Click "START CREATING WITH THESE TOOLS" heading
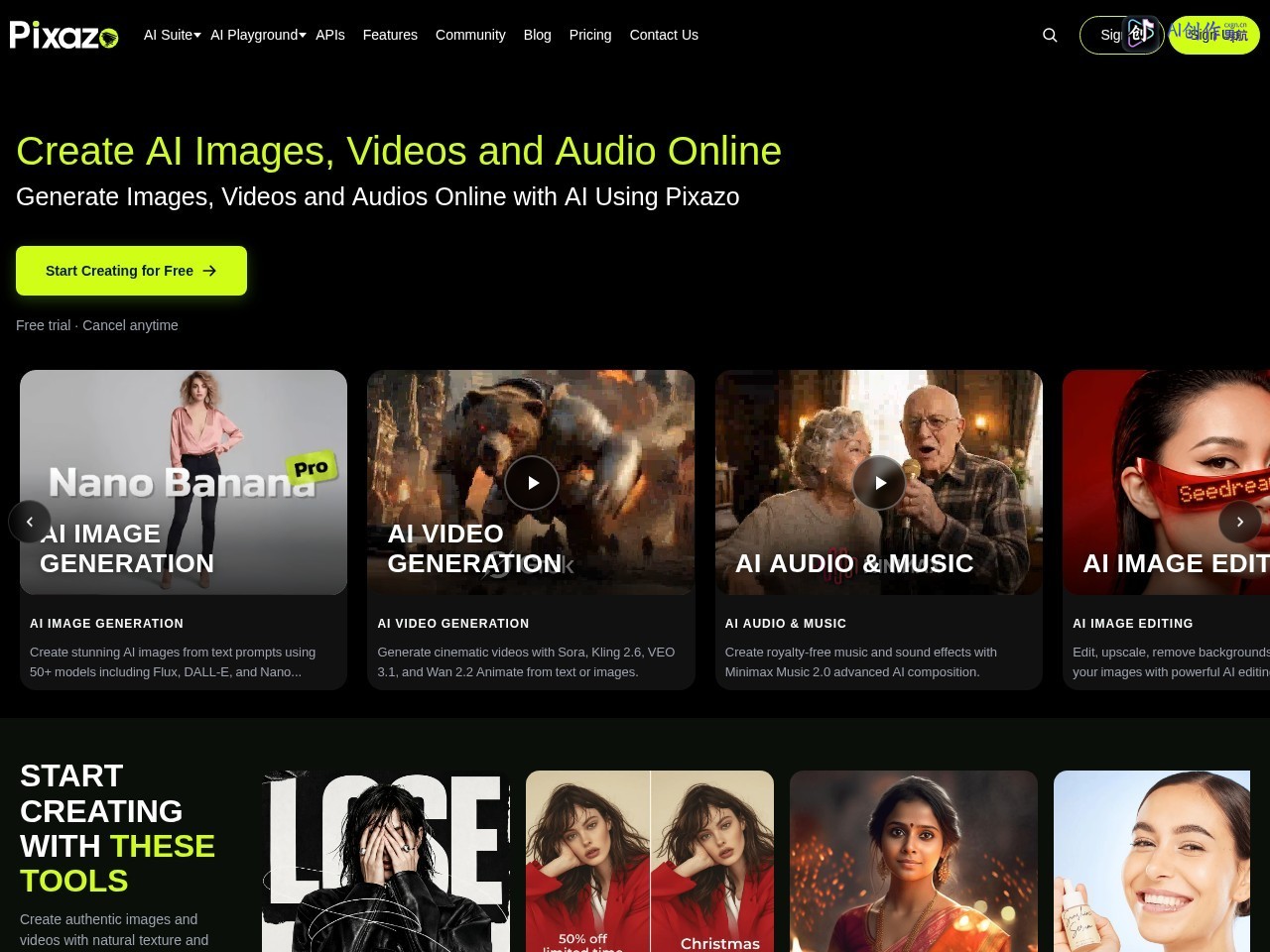 click(x=117, y=828)
